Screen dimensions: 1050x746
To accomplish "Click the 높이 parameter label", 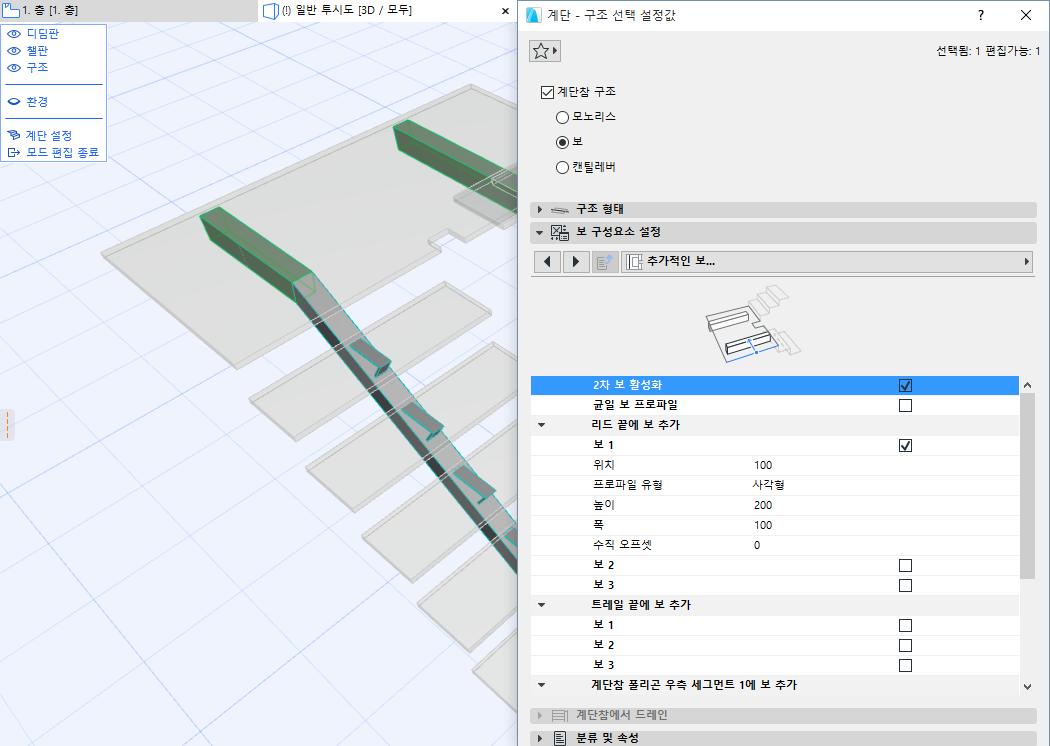I will pyautogui.click(x=603, y=505).
